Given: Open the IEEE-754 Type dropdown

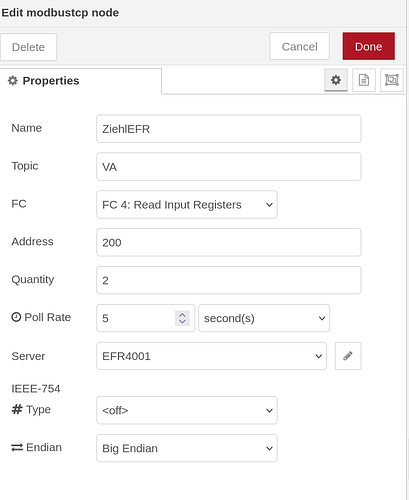Looking at the screenshot, I should point(187,410).
